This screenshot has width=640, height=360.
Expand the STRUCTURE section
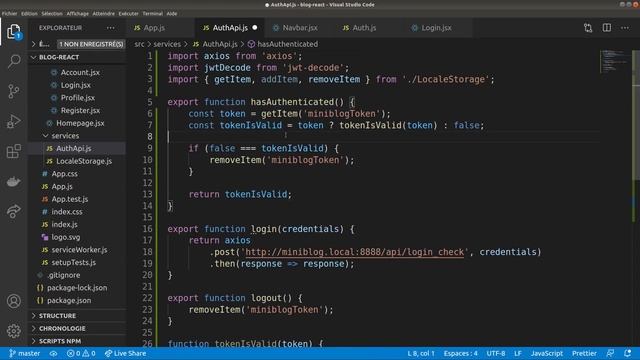pos(78,316)
